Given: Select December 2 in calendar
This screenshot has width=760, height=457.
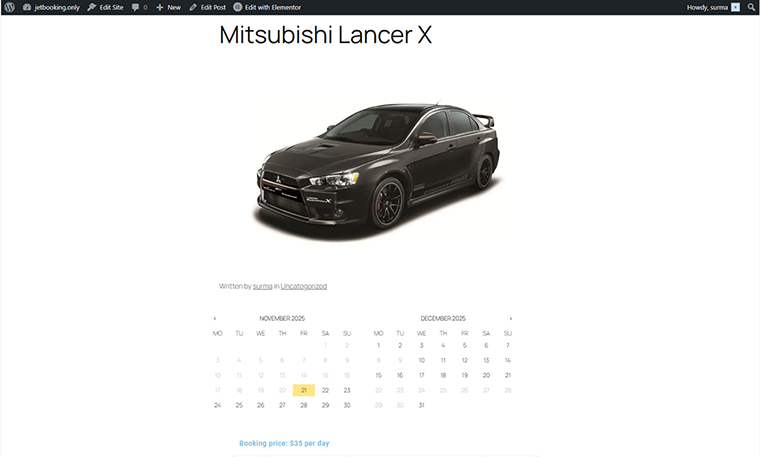Looking at the screenshot, I should click(x=400, y=346).
